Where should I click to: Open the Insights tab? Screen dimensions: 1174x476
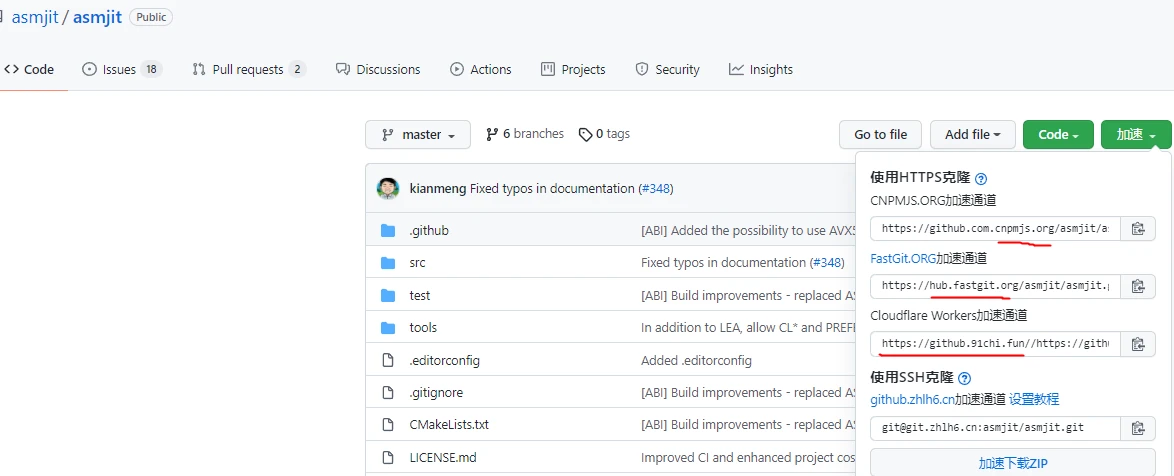761,70
